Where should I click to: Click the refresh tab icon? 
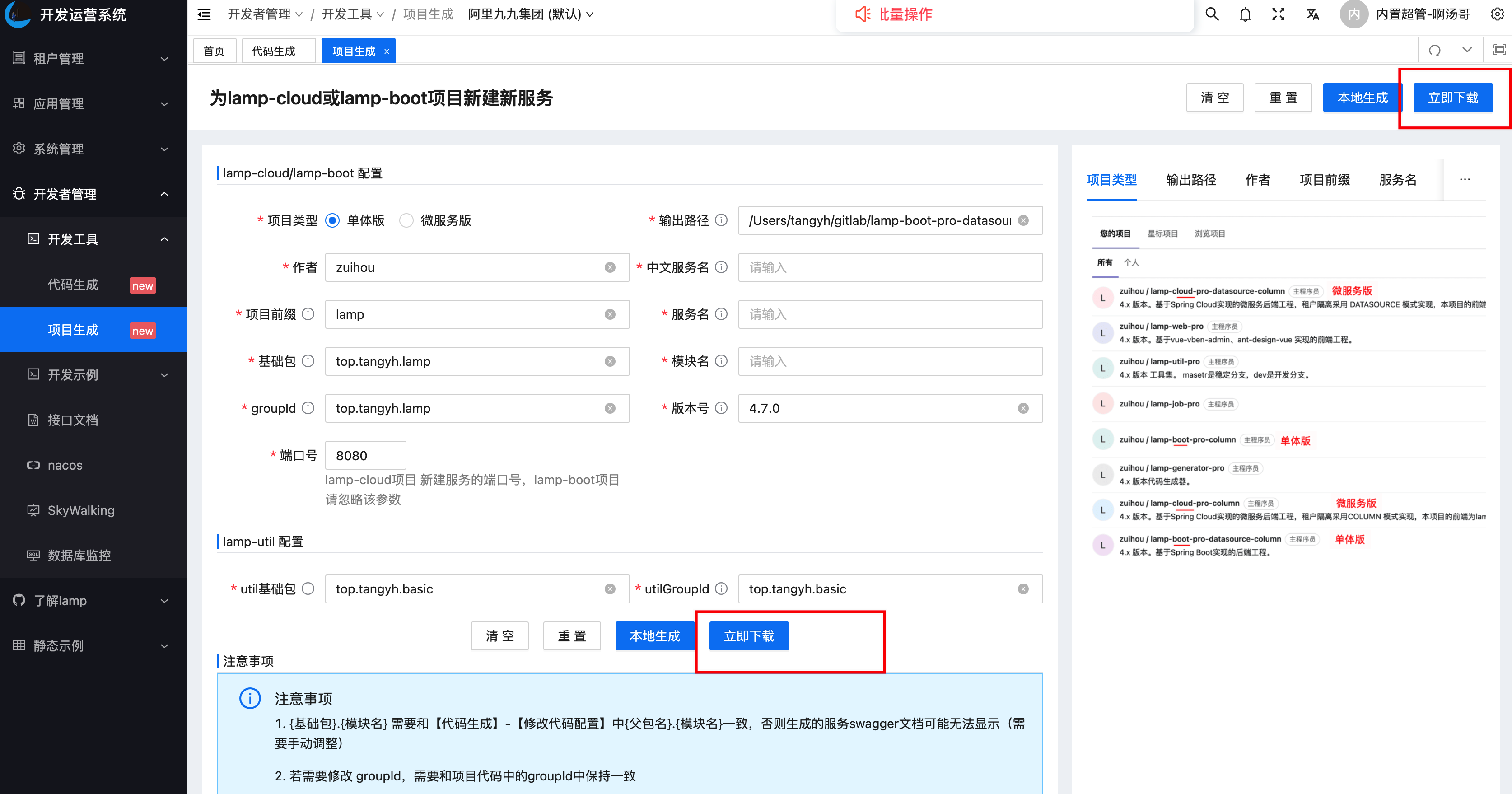coord(1434,51)
